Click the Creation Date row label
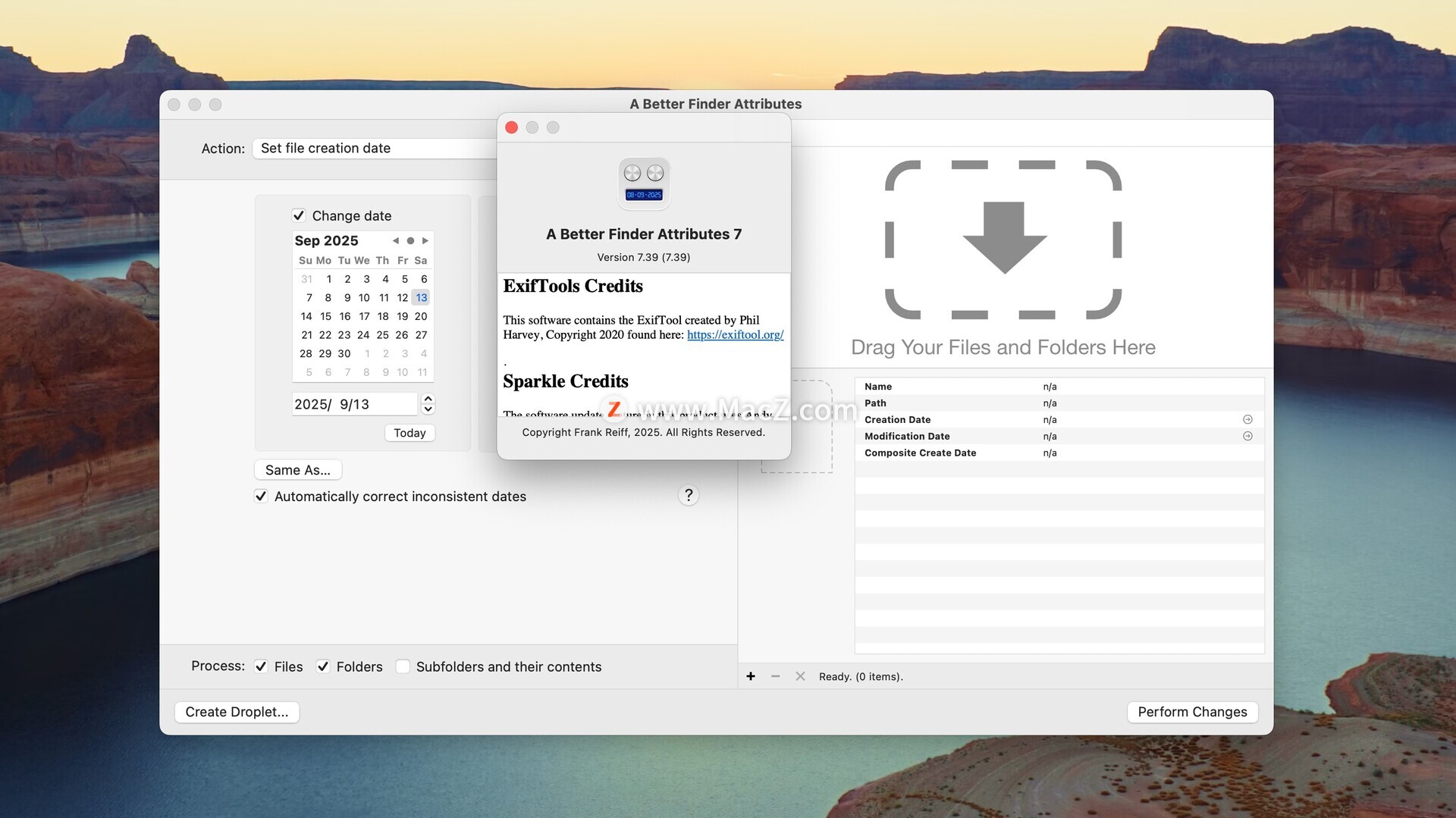This screenshot has height=818, width=1456. pos(897,419)
